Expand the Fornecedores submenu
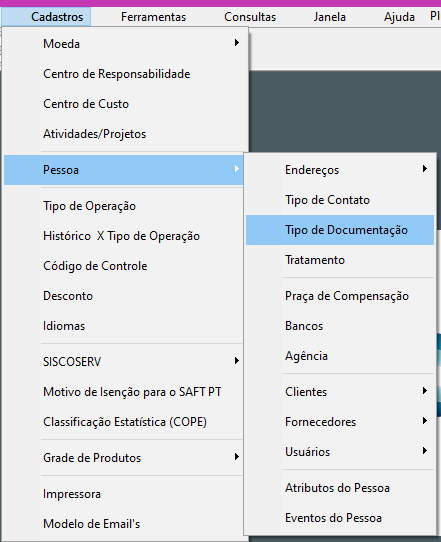The image size is (441, 542). tap(340, 422)
